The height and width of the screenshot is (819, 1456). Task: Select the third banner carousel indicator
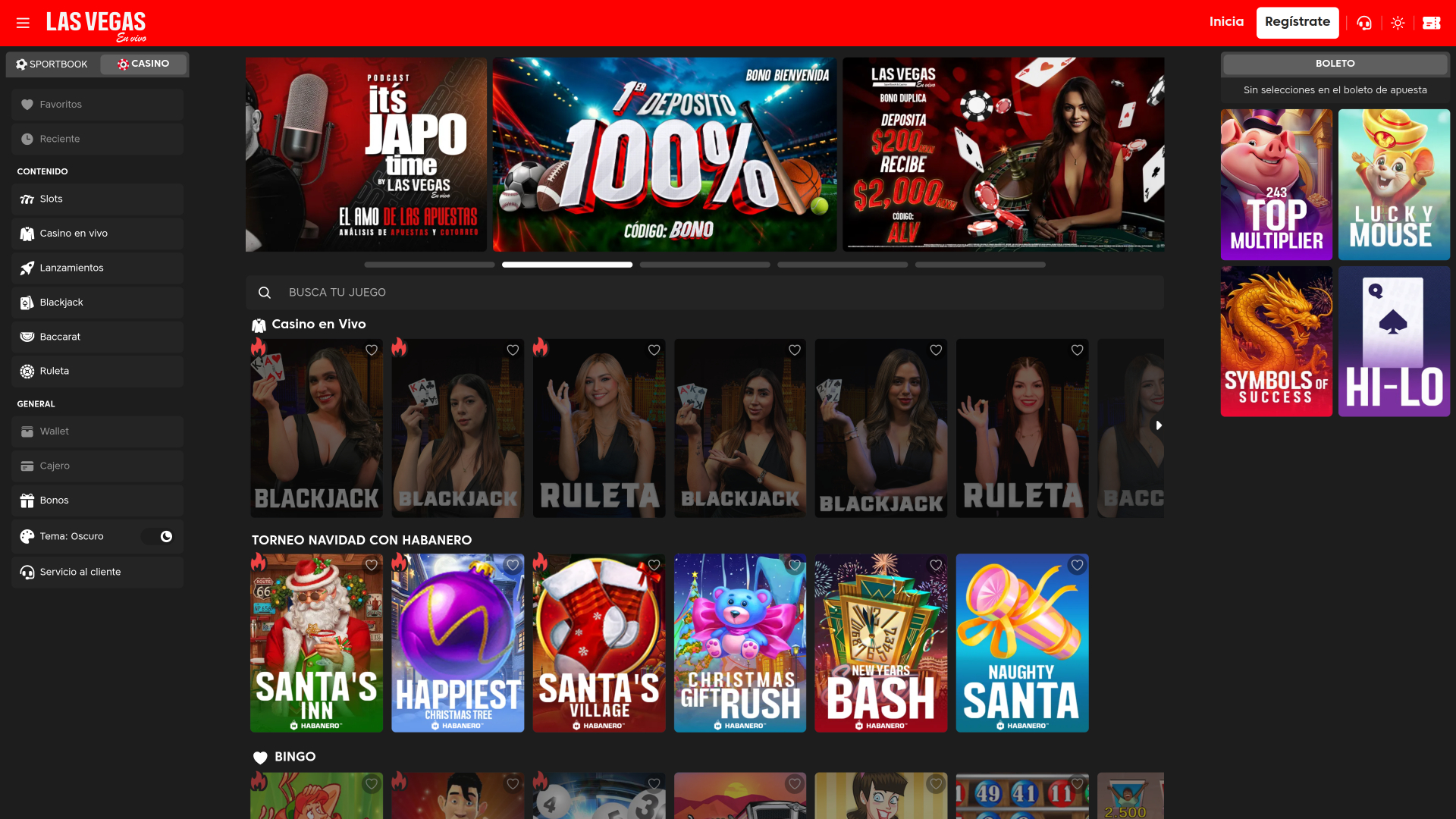point(704,265)
